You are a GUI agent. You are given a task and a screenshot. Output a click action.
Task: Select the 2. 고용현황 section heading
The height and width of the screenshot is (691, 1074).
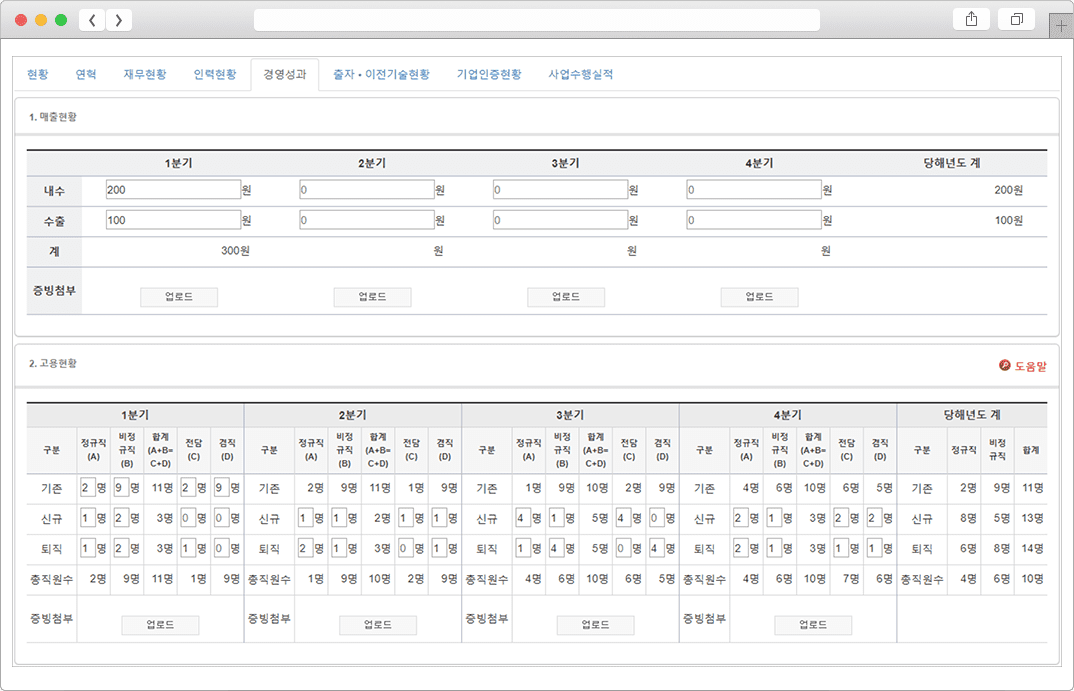[53, 363]
